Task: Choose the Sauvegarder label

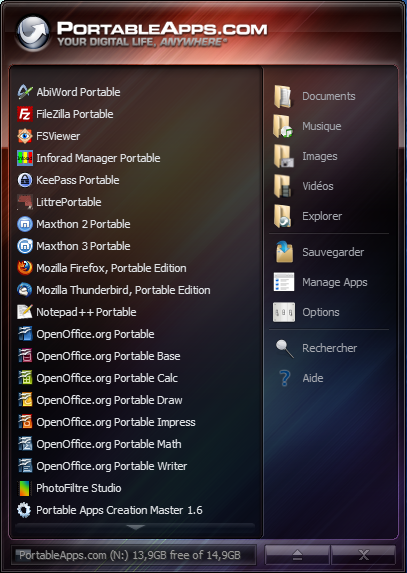Action: point(333,252)
